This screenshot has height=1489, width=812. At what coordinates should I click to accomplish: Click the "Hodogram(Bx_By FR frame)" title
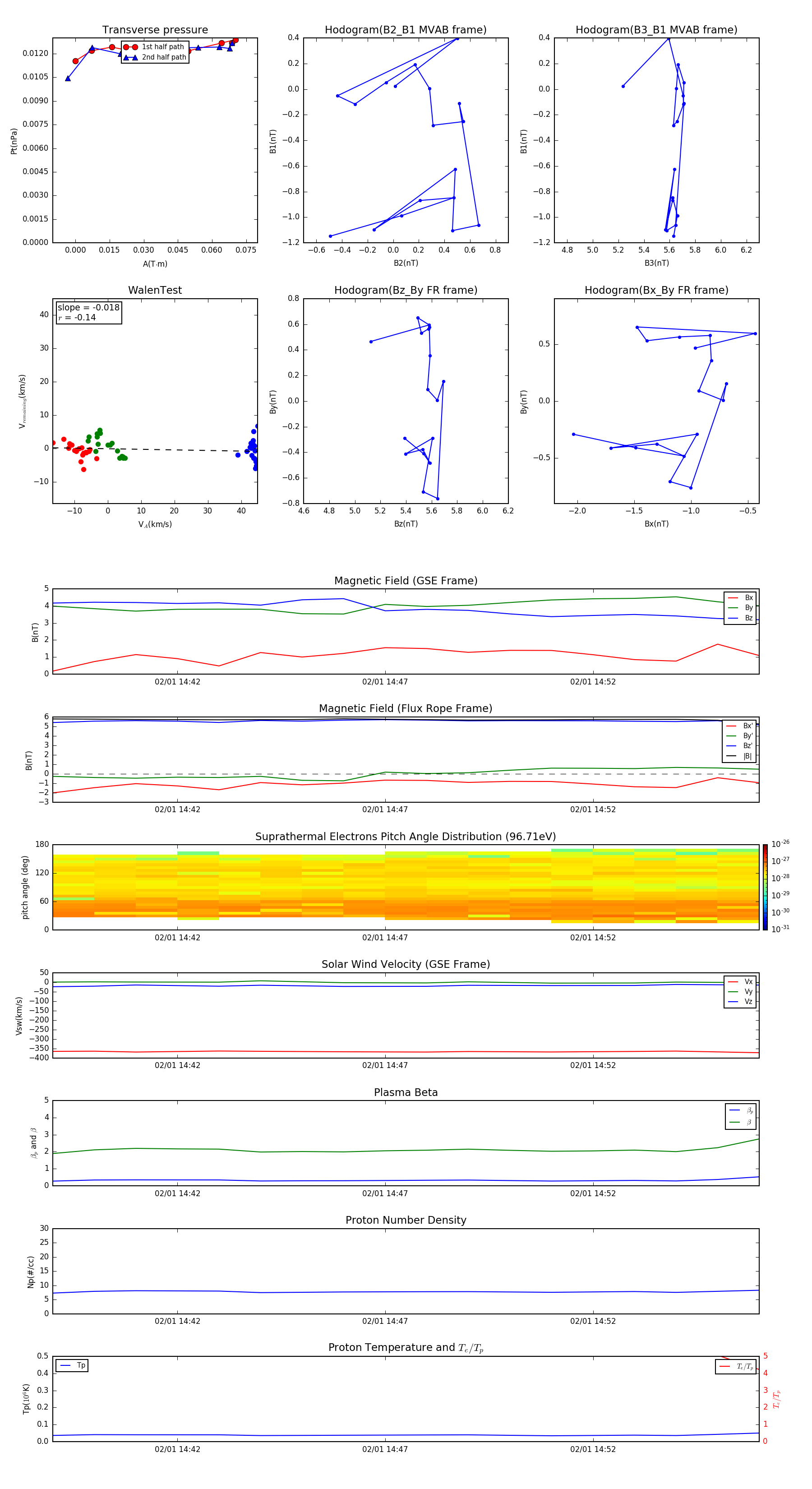click(656, 290)
